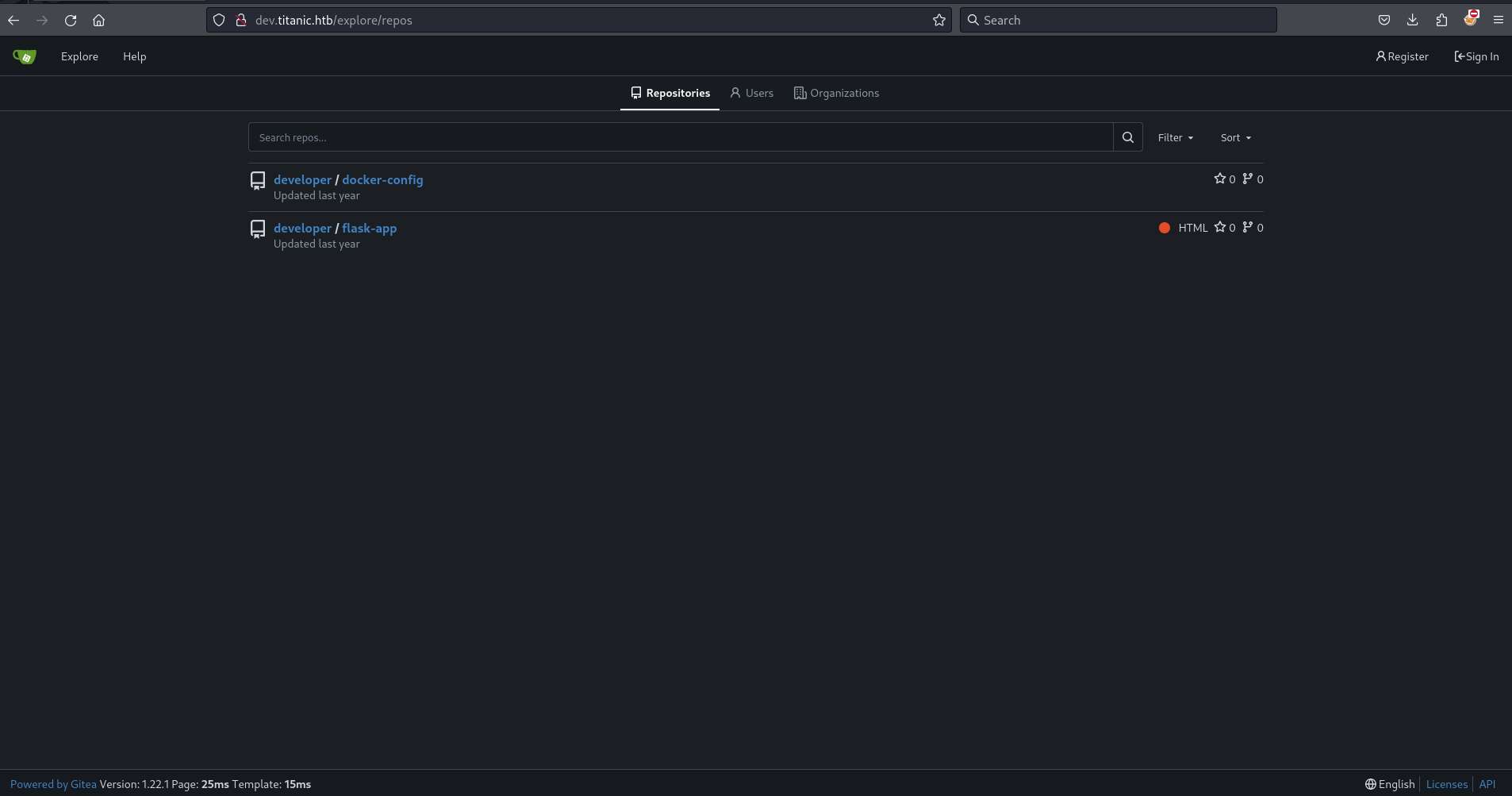This screenshot has width=1512, height=796.
Task: Click the magnifier button beside Search repos
Action: click(1127, 137)
